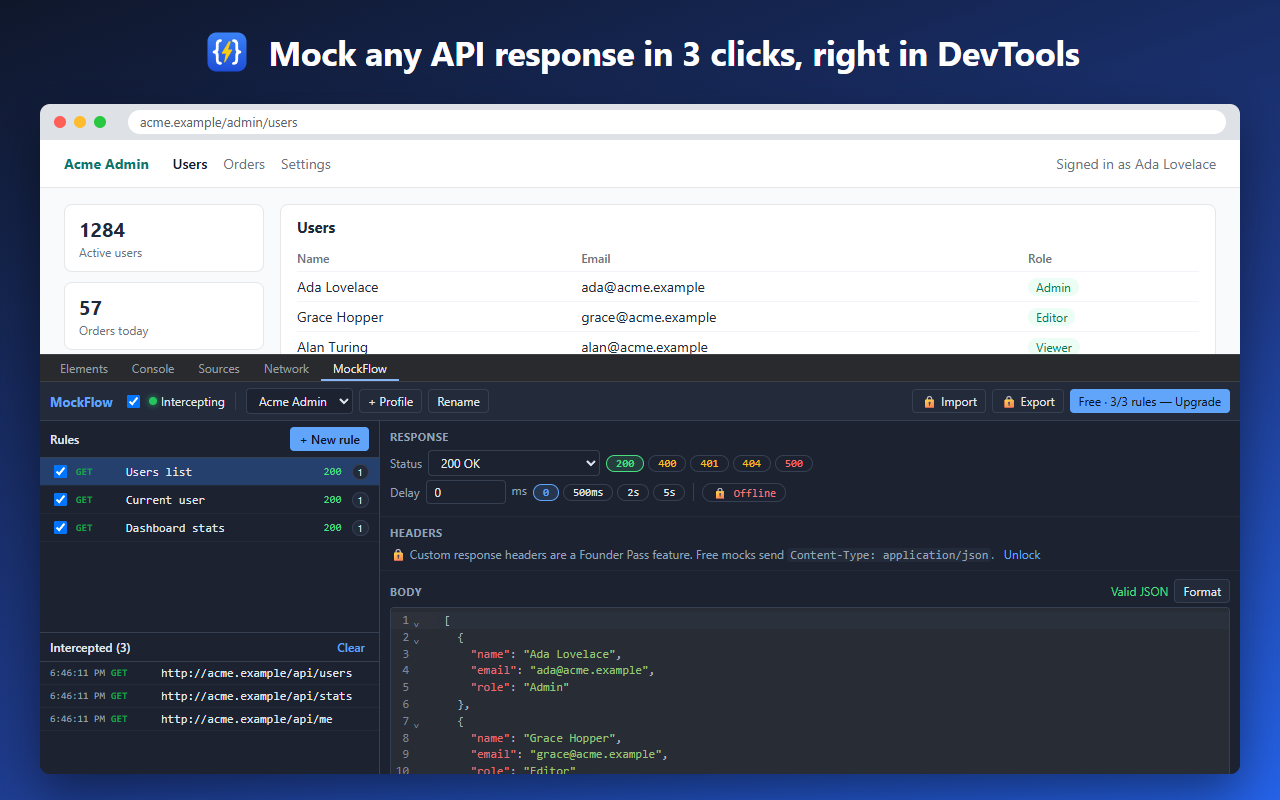Set status with the 404 chip
The height and width of the screenshot is (800, 1280).
click(752, 464)
